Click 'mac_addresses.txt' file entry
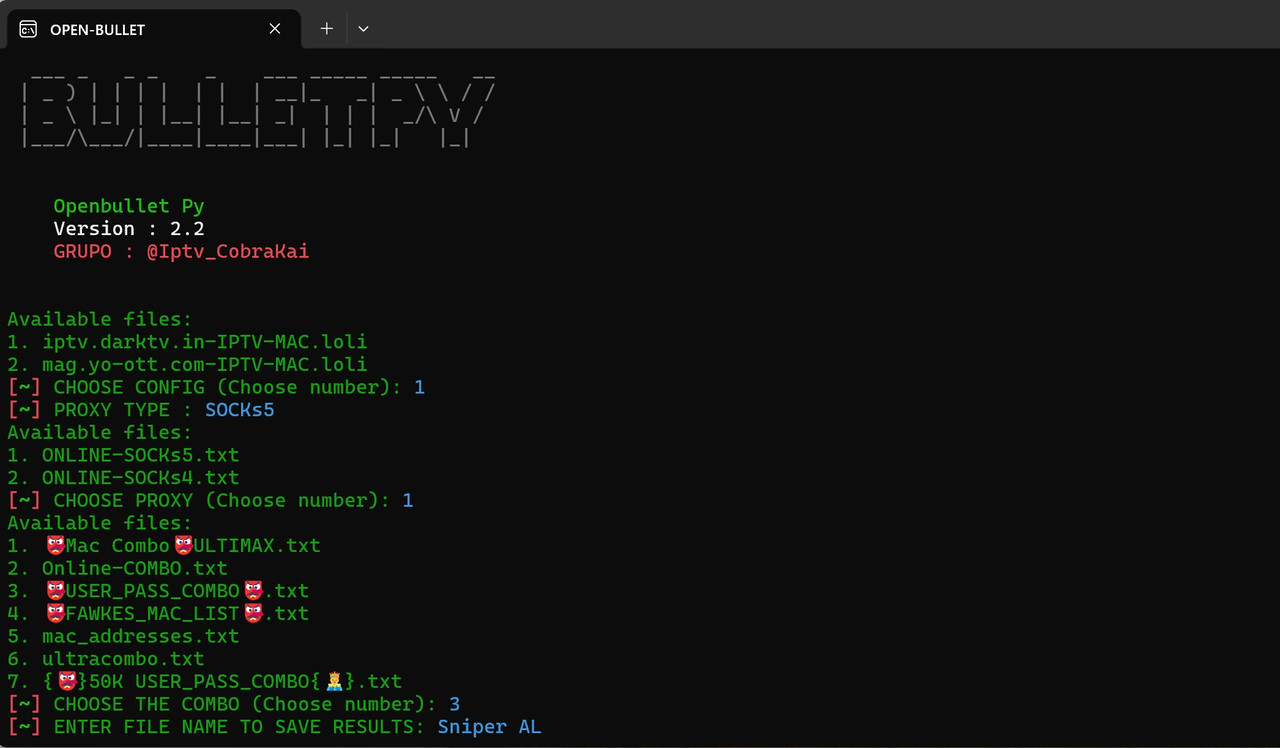The width and height of the screenshot is (1280, 748). (x=141, y=636)
